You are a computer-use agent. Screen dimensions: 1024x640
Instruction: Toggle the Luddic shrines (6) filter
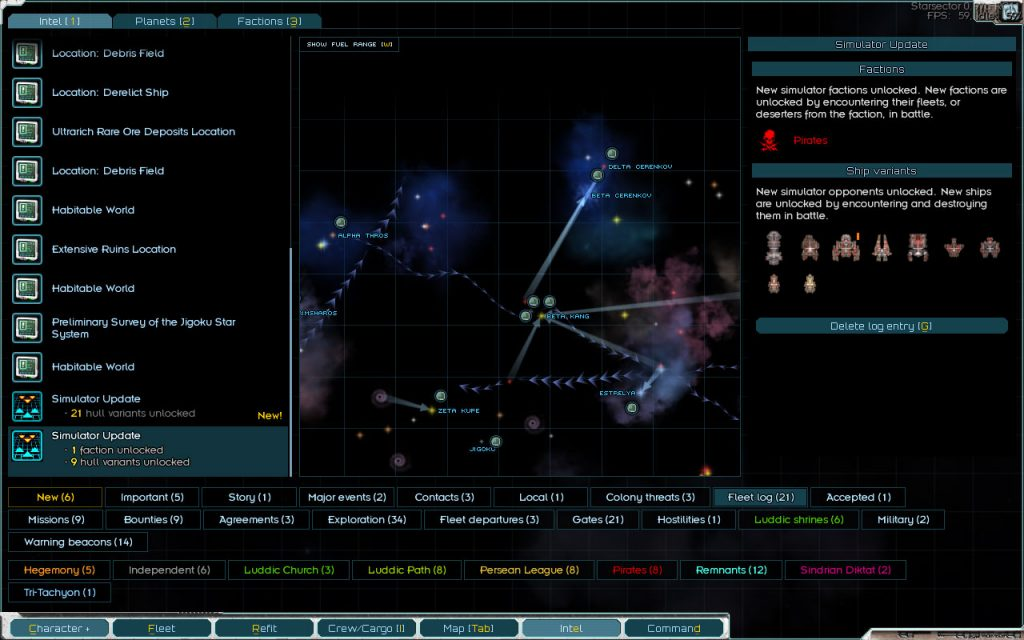[799, 520]
